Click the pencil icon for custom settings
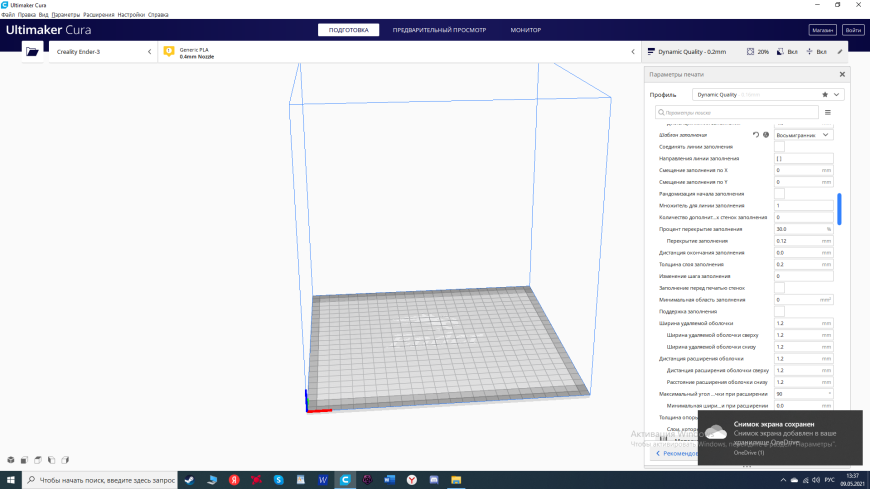This screenshot has height=489, width=870. pyautogui.click(x=840, y=52)
